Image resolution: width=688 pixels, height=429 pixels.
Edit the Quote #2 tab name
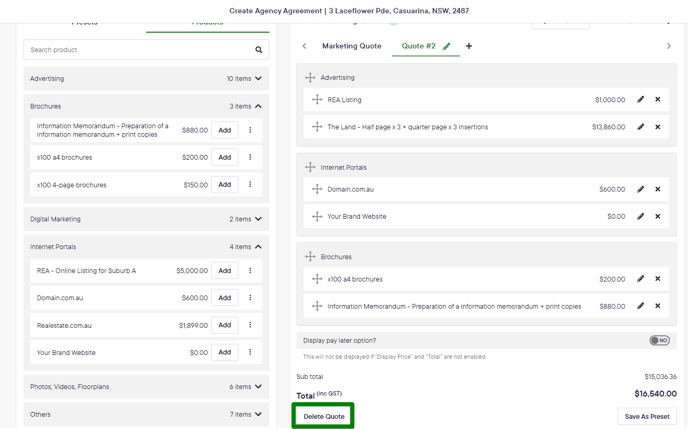pyautogui.click(x=447, y=46)
